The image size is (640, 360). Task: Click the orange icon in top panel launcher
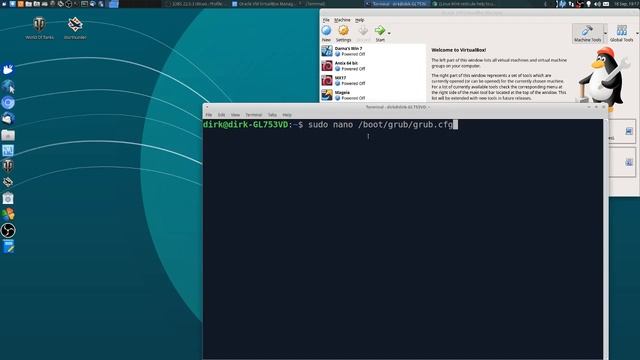click(20, 4)
